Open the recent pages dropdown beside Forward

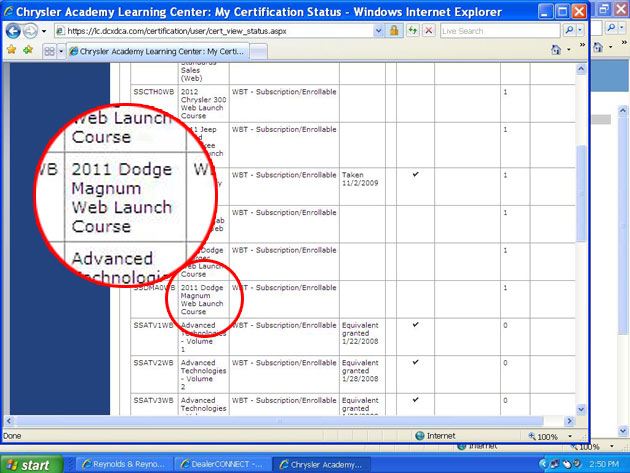[44, 31]
